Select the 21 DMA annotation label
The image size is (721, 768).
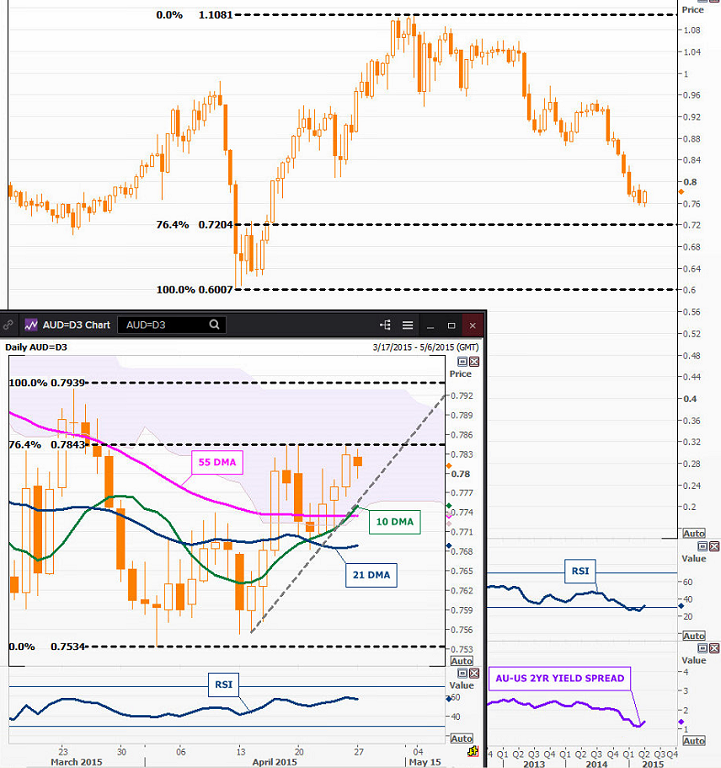pyautogui.click(x=371, y=575)
